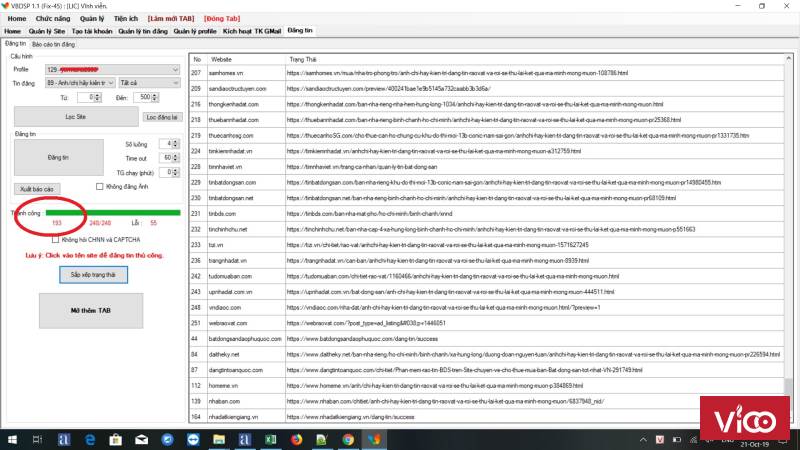Open the 'Báo cáo tin đăng' sub-tab
Screen dimensions: 800x450
(53, 44)
